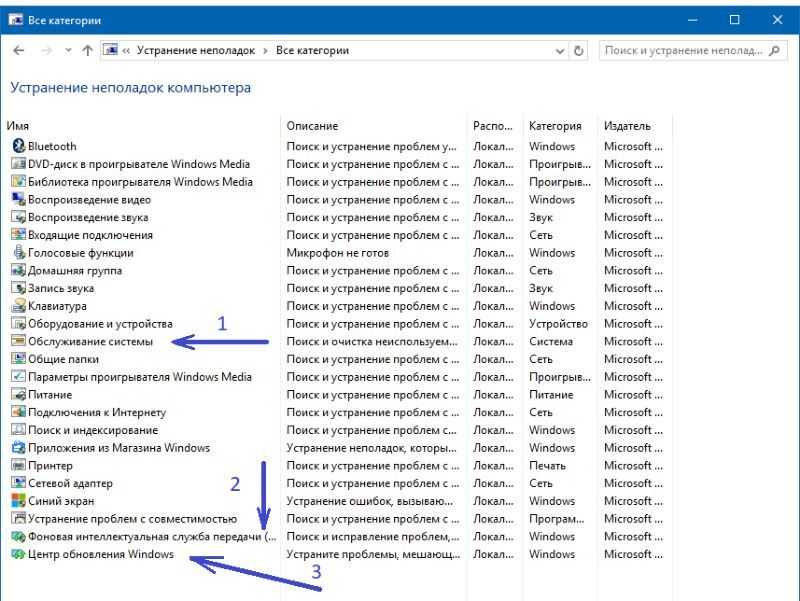The height and width of the screenshot is (601, 800).
Task: Sort by the Издатель column header
Action: [x=627, y=126]
